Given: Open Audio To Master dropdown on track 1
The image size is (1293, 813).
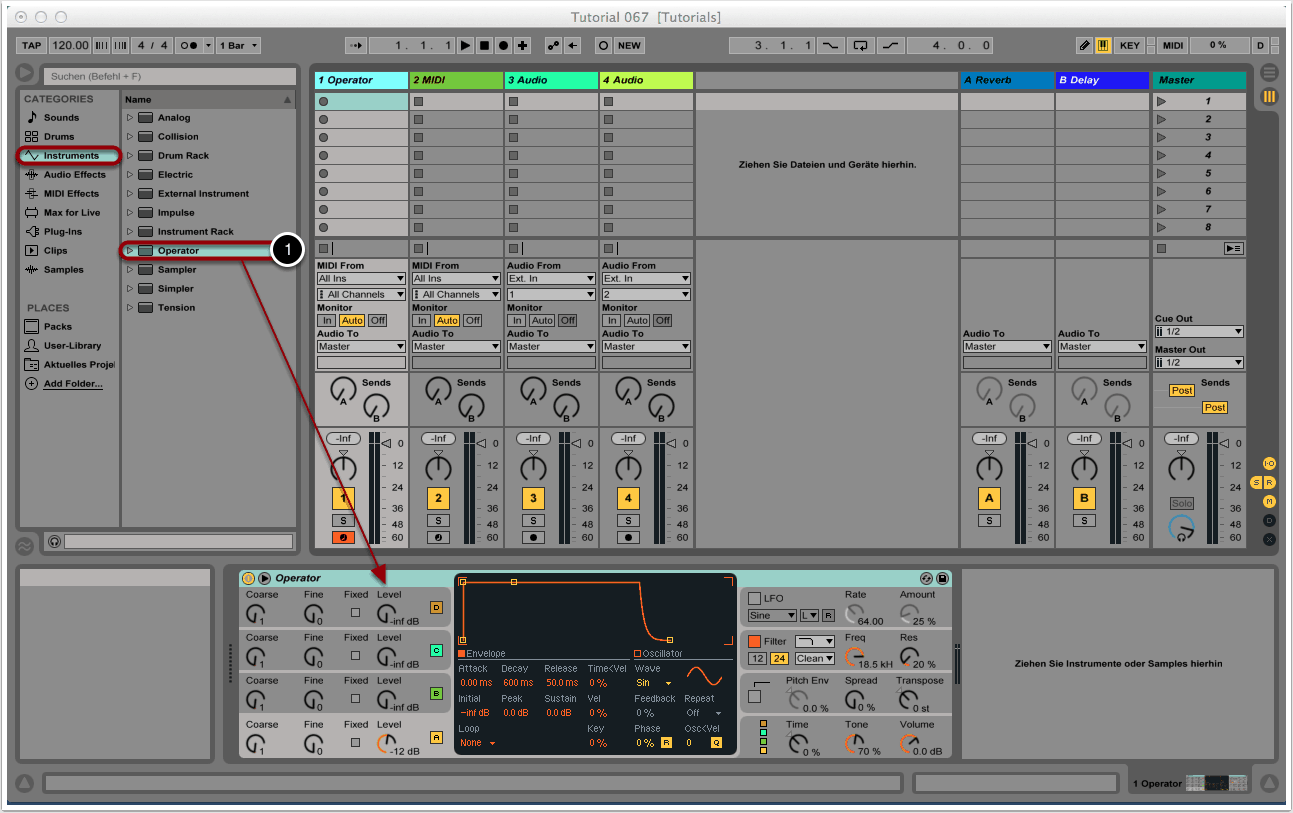Looking at the screenshot, I should click(361, 346).
